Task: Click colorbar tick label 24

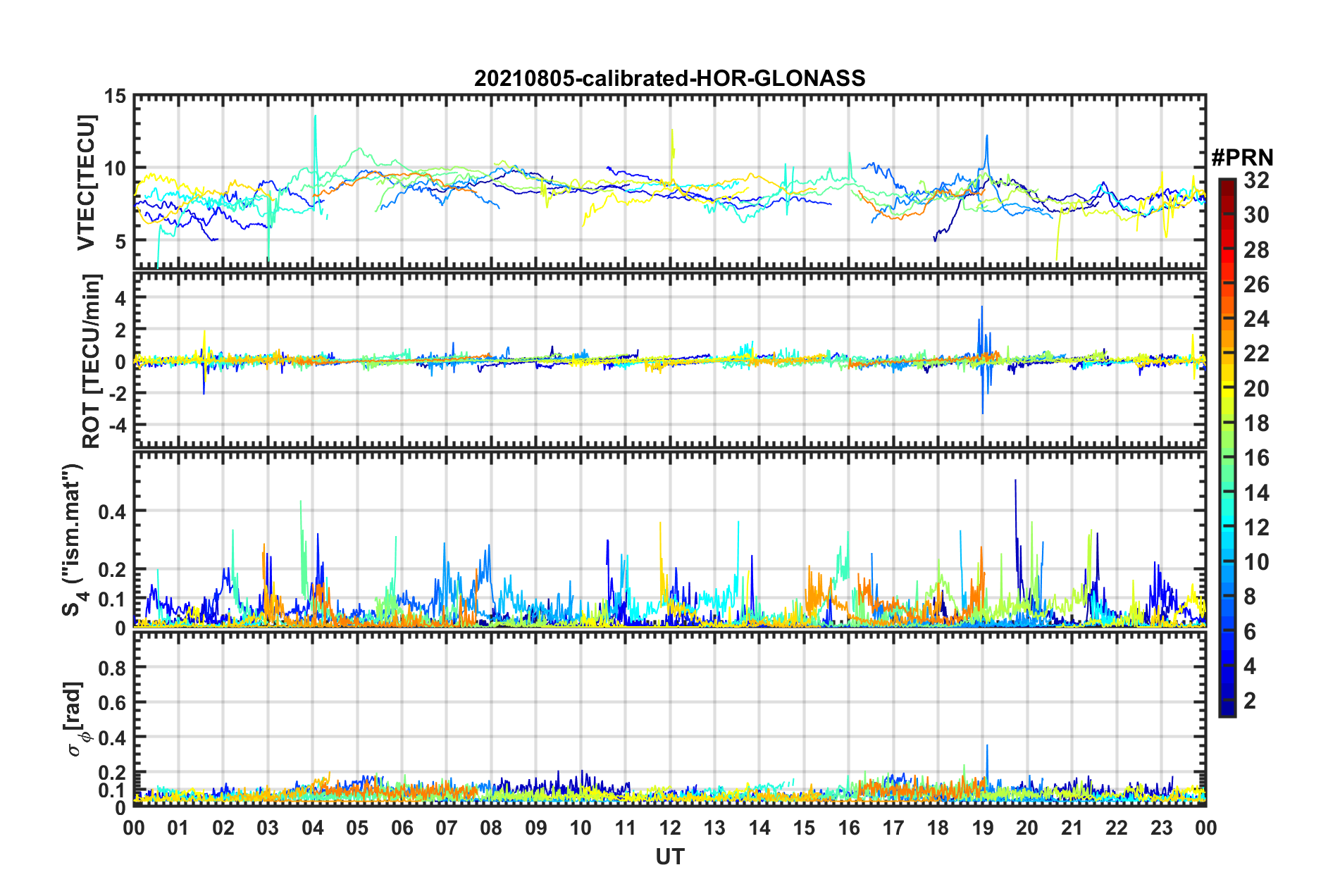Action: [x=1256, y=319]
